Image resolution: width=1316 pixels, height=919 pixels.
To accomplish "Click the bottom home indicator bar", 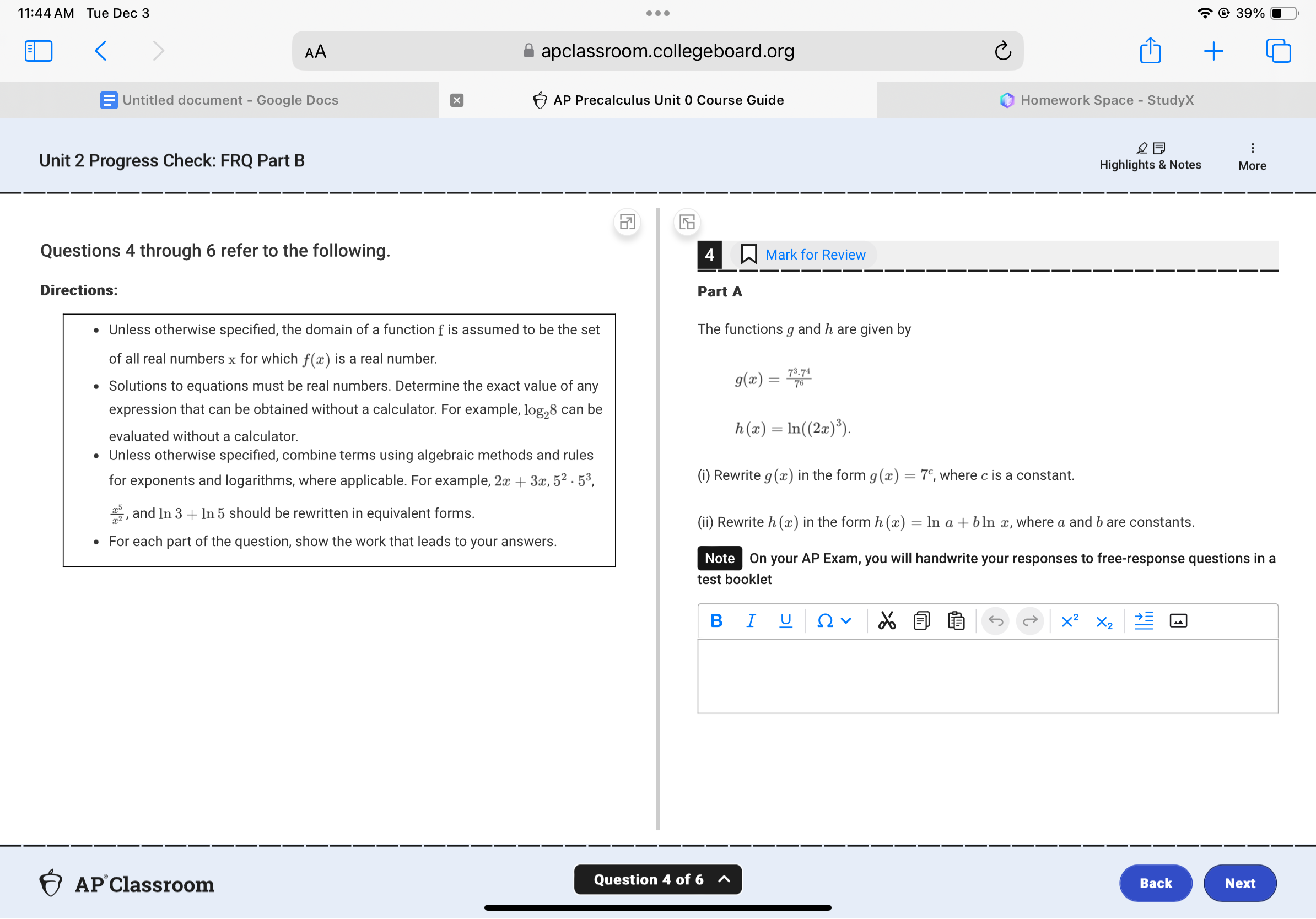I will (x=657, y=907).
